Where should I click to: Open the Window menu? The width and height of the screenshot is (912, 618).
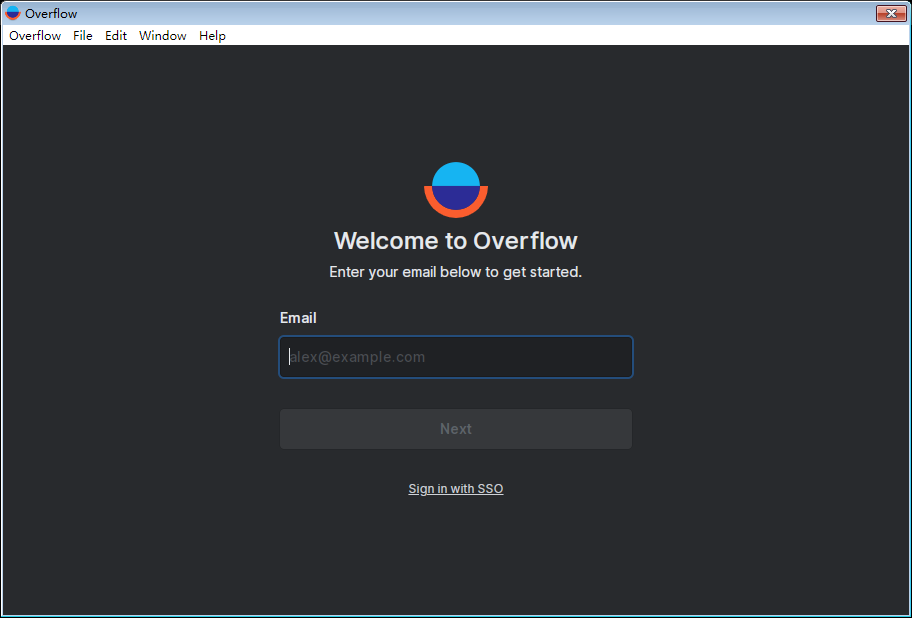(162, 35)
